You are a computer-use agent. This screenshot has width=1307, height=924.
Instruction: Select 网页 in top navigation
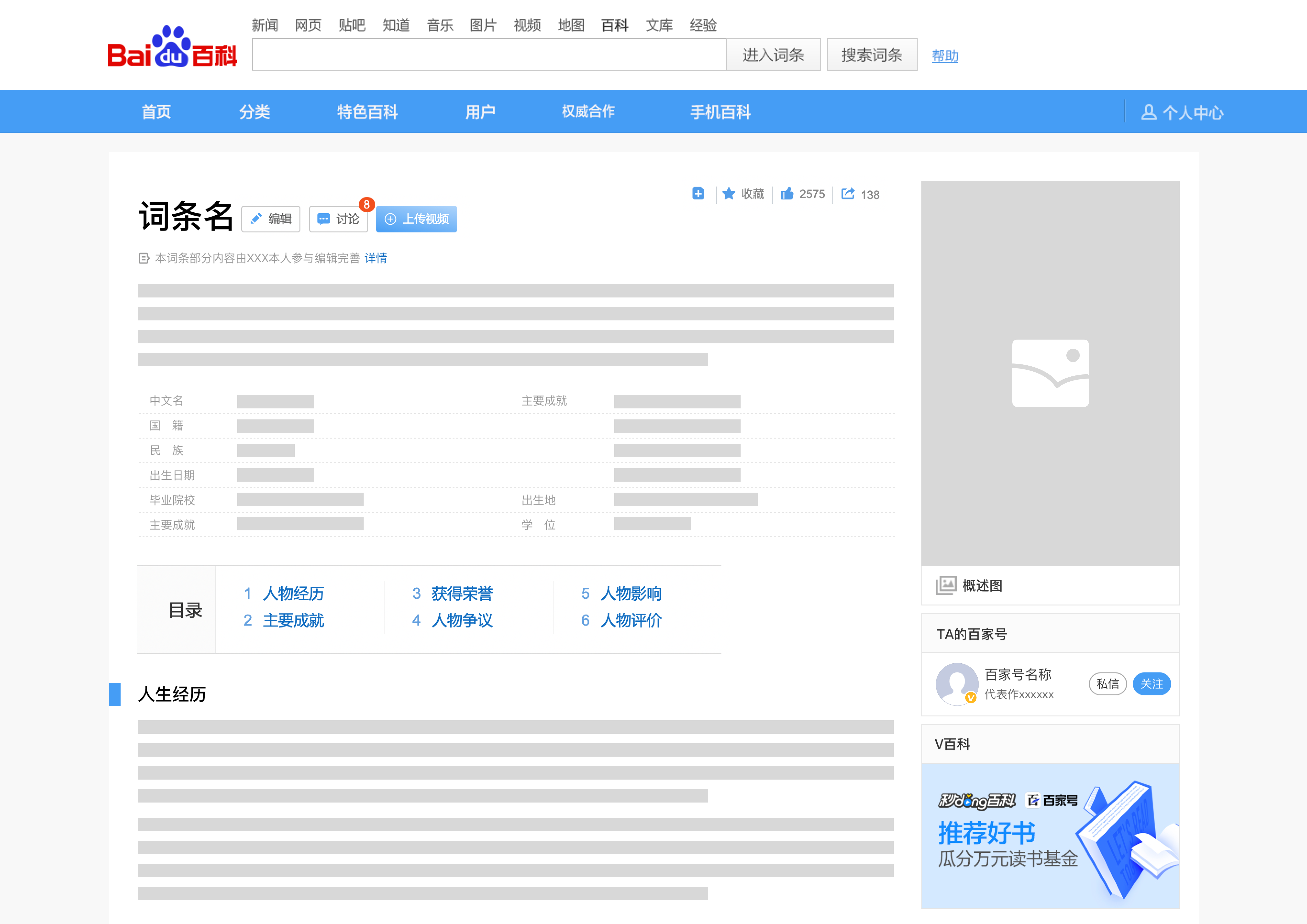click(x=308, y=25)
